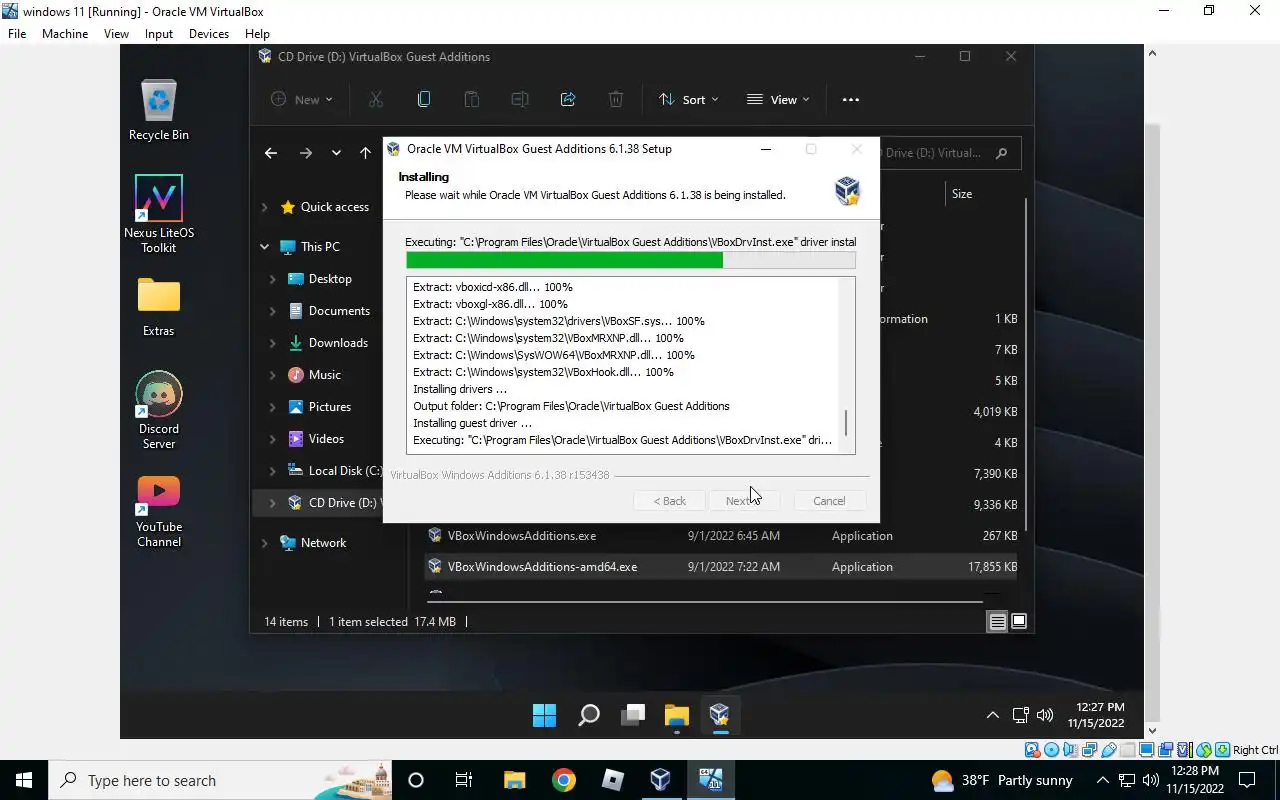Minimize the Guest Additions Setup dialog

pos(766,149)
